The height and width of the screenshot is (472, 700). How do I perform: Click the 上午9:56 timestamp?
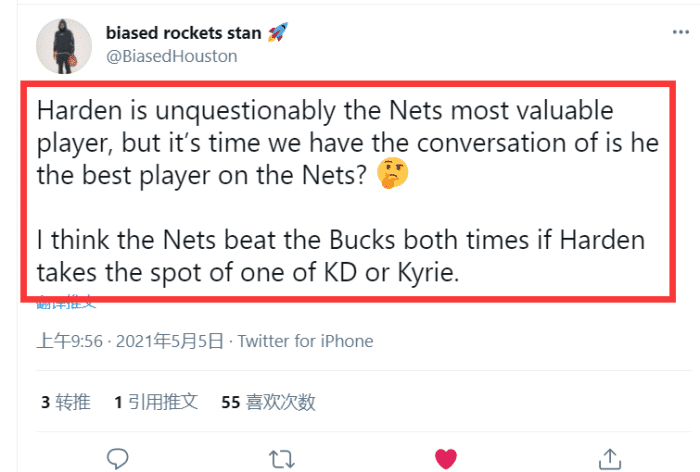(x=71, y=341)
